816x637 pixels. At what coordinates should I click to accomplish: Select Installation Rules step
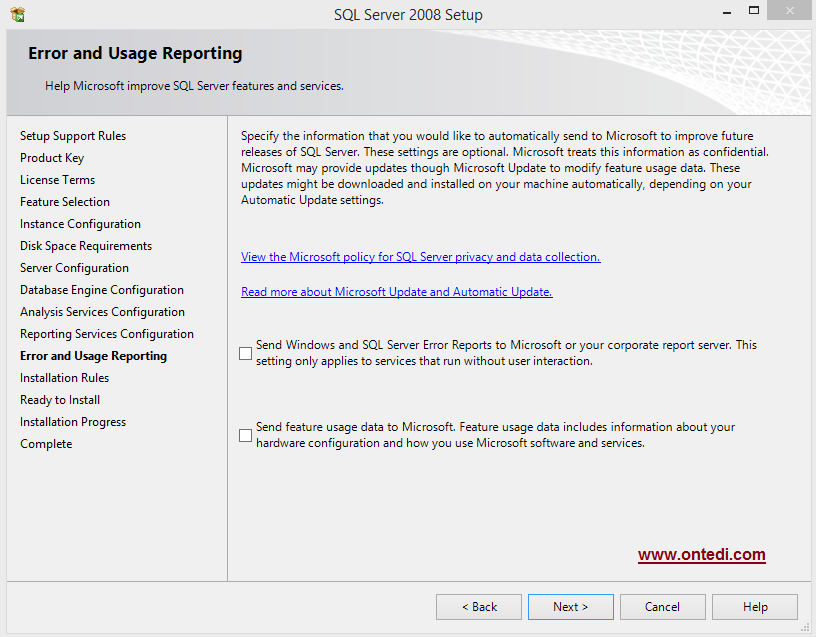pos(65,378)
